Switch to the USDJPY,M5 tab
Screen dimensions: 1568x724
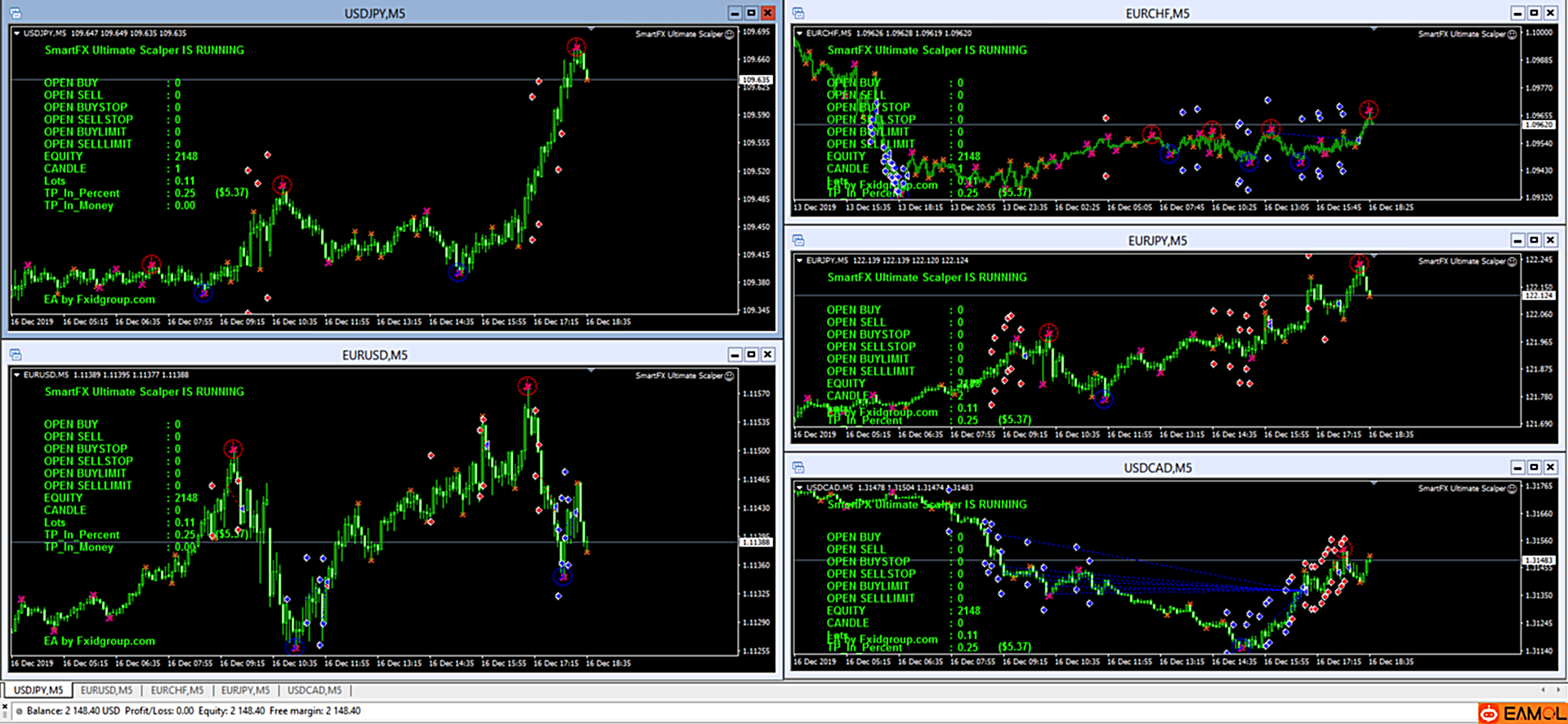tap(38, 690)
